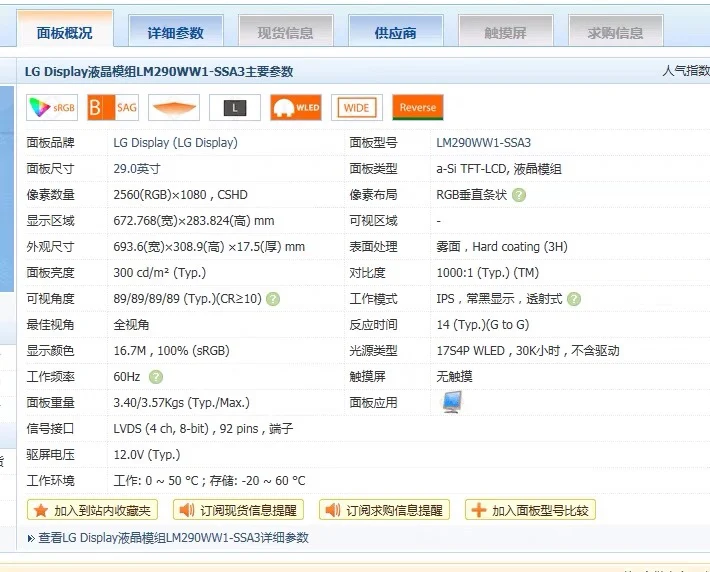Open the 供应商 tab
Image resolution: width=710 pixels, height=572 pixels.
[396, 32]
